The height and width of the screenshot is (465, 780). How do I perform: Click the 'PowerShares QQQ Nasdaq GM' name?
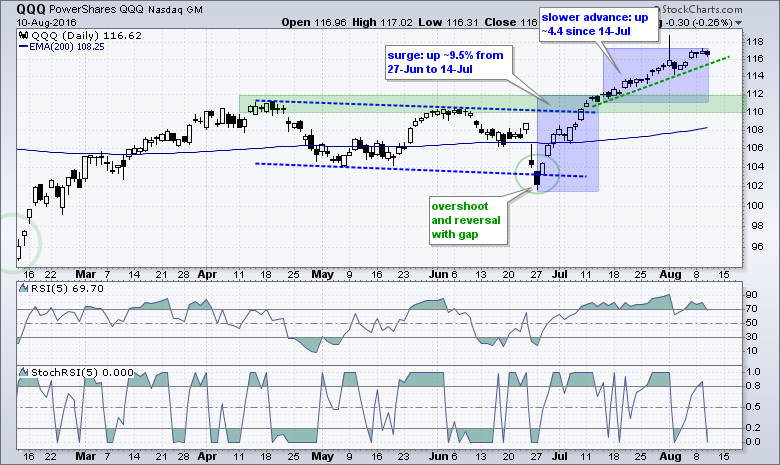(126, 9)
